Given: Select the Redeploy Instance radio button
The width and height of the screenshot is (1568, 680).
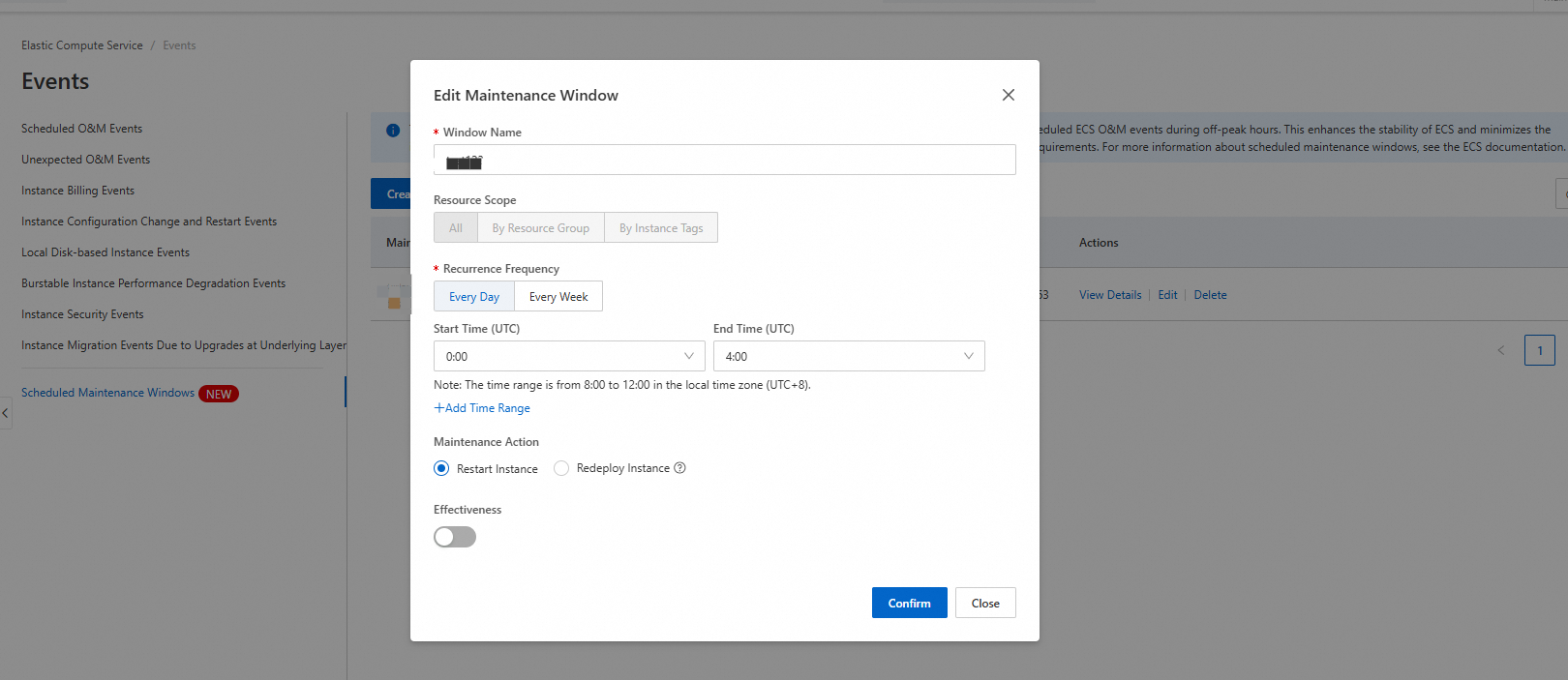Looking at the screenshot, I should [561, 468].
